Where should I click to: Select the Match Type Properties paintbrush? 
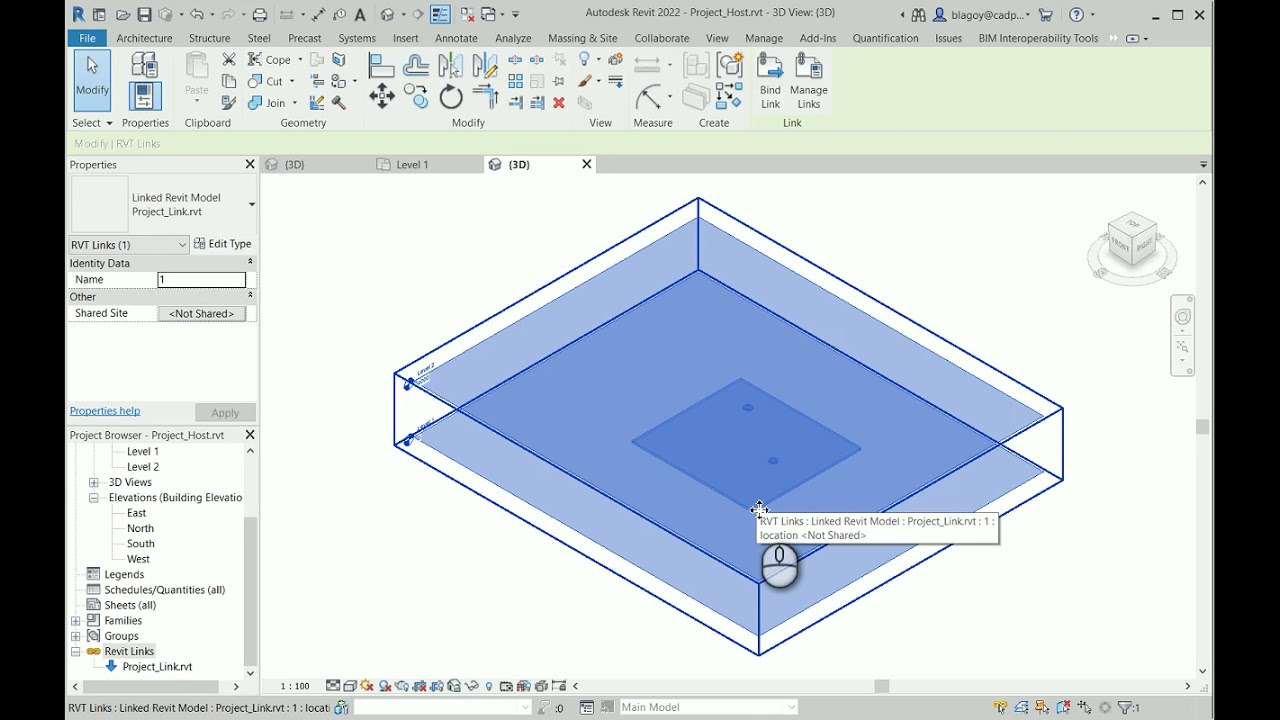coord(229,103)
